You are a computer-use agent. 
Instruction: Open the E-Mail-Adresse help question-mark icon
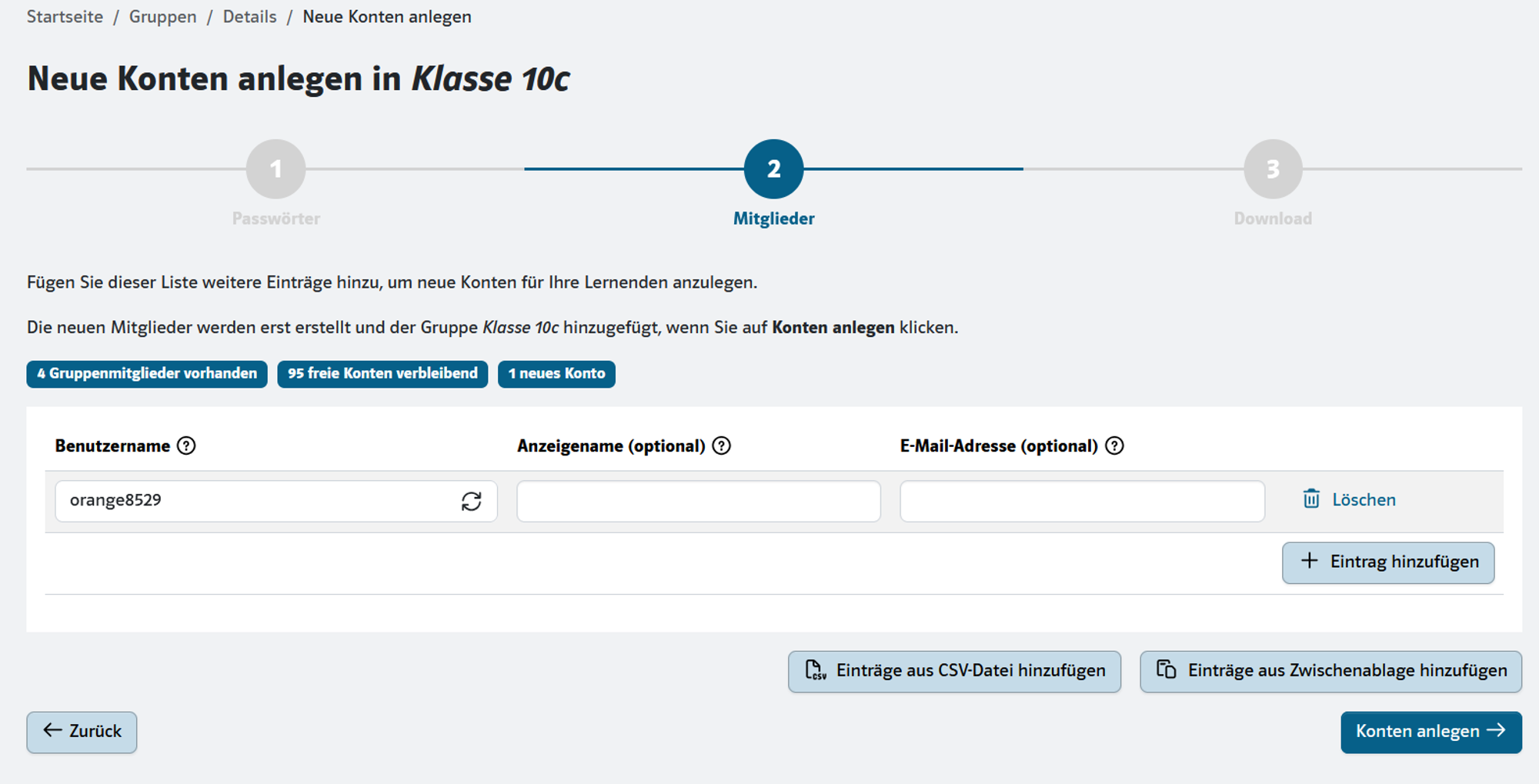click(x=1114, y=445)
